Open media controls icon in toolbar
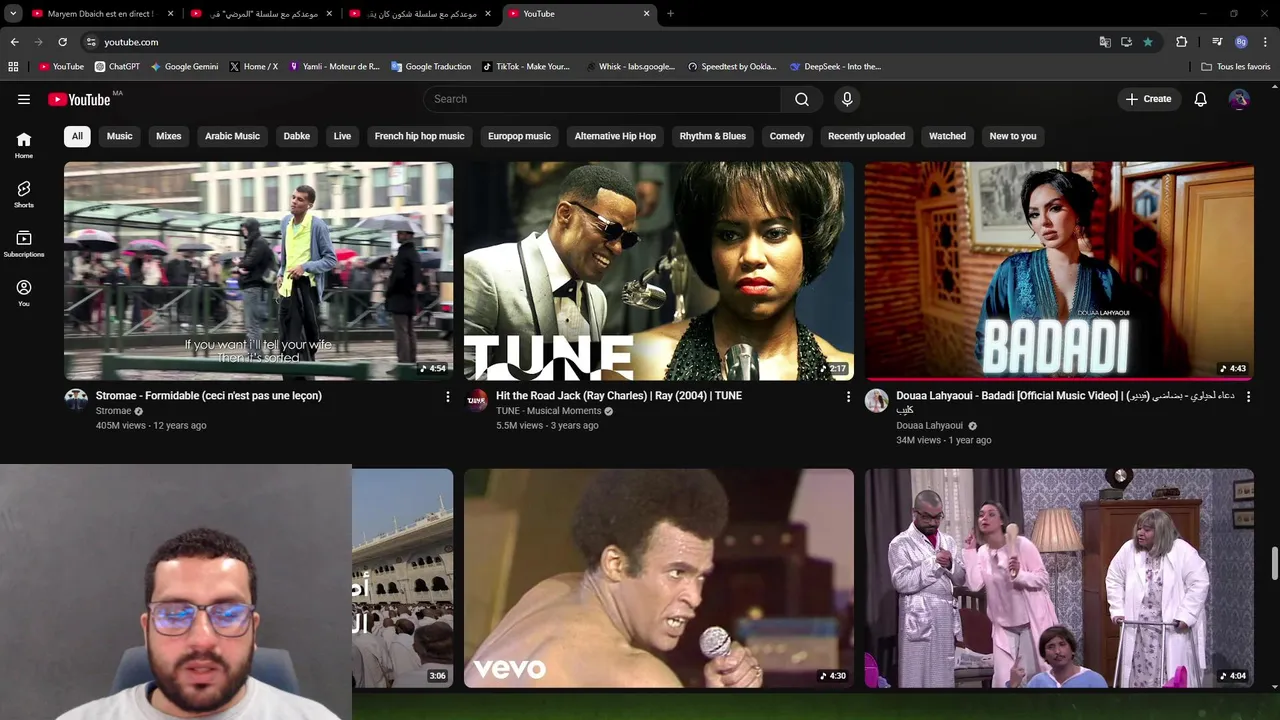1280x720 pixels. point(1217,42)
